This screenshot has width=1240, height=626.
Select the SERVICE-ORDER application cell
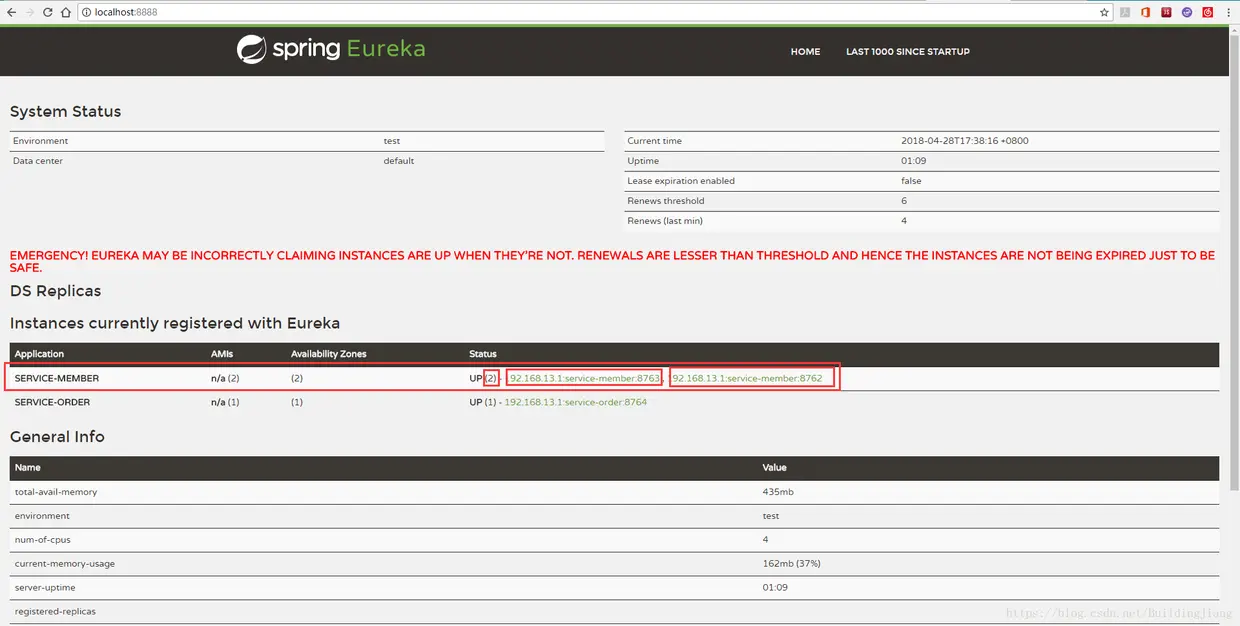click(x=52, y=402)
